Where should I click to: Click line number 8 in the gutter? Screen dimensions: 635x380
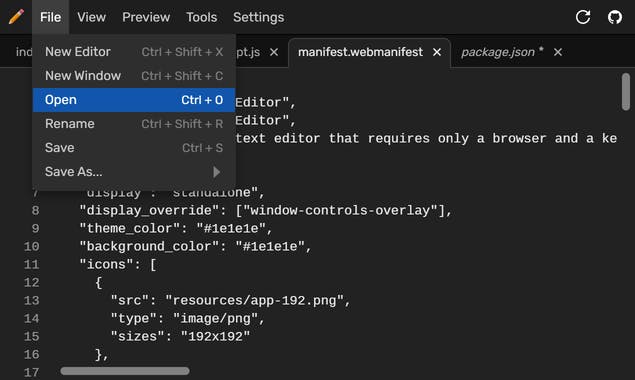click(x=36, y=211)
